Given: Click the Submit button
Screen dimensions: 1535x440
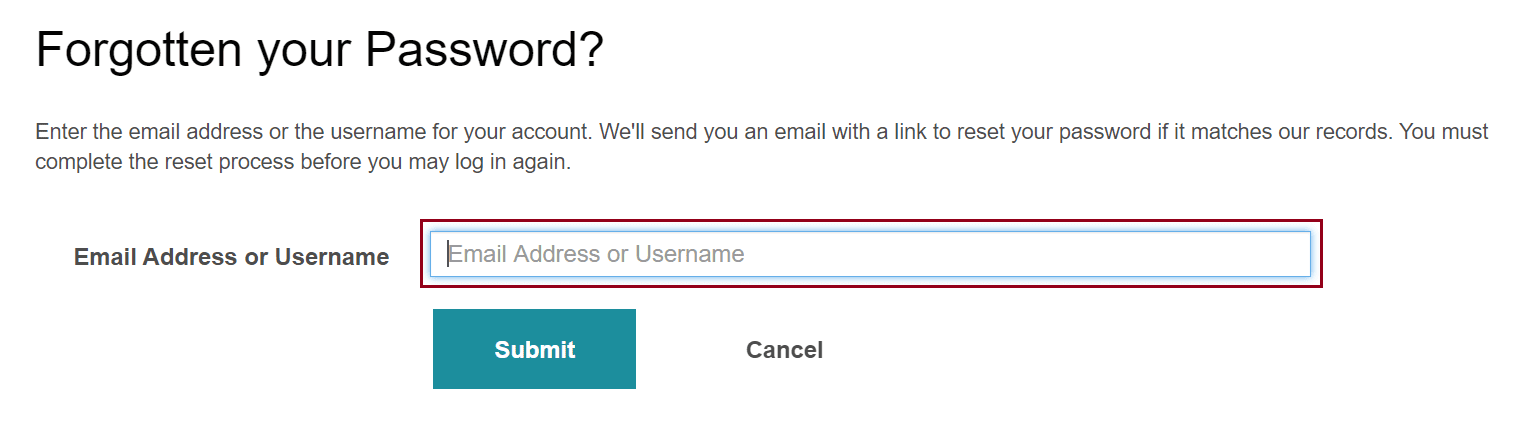Looking at the screenshot, I should (534, 349).
